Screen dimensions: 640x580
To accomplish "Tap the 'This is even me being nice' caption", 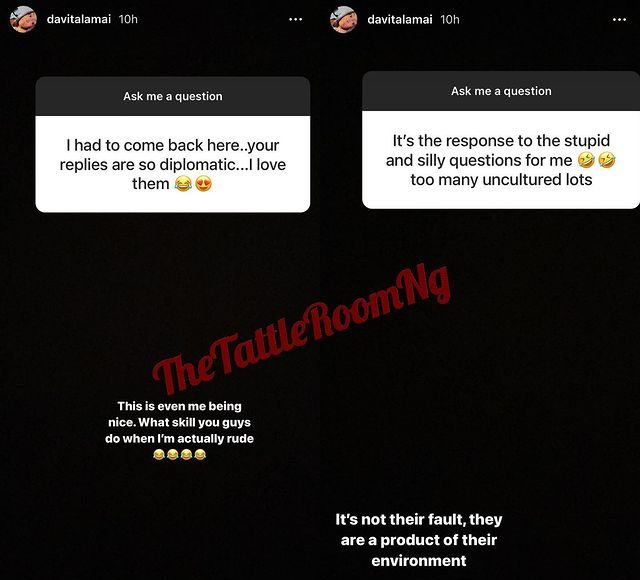I will pos(179,422).
